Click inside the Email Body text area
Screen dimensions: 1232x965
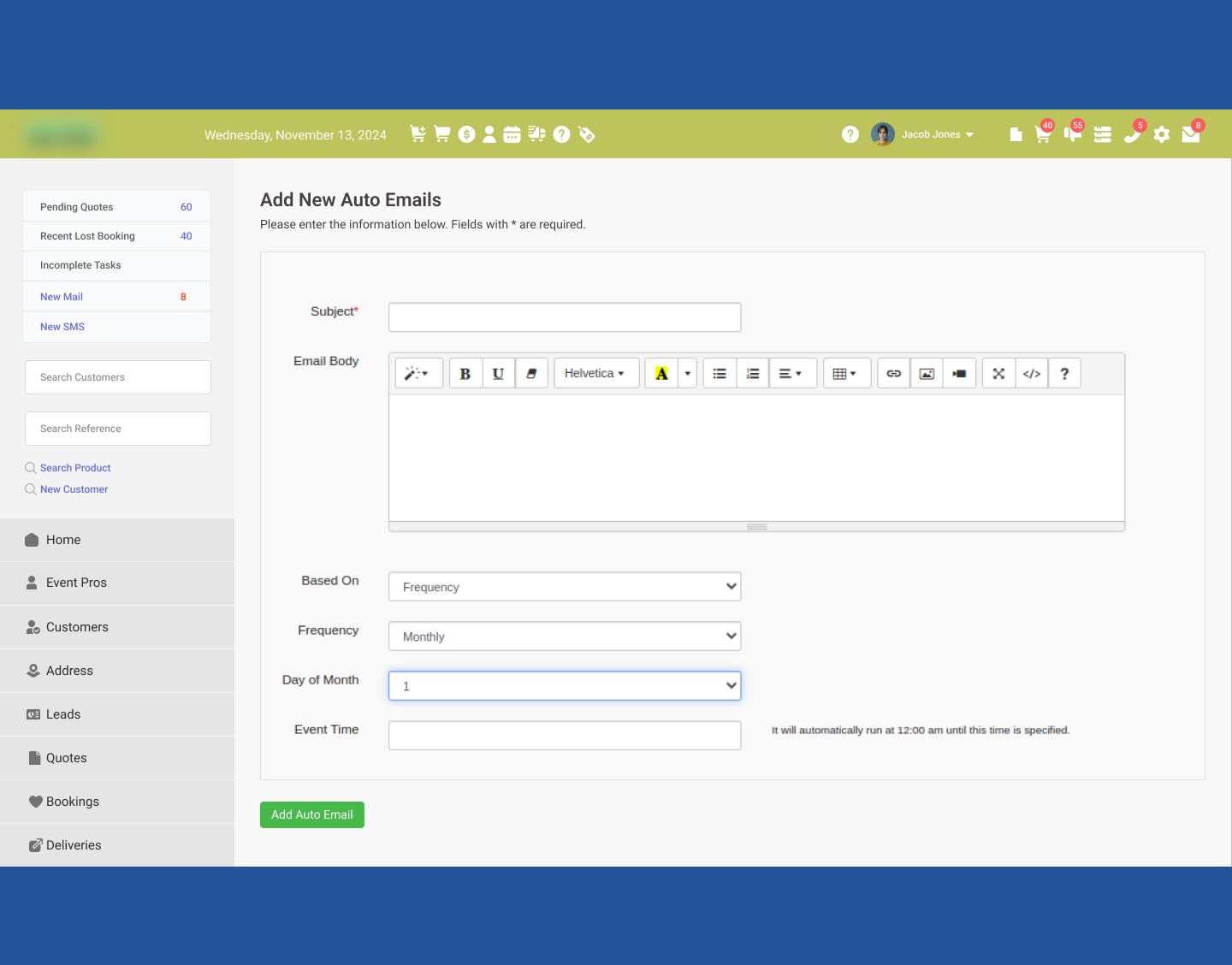click(x=756, y=458)
